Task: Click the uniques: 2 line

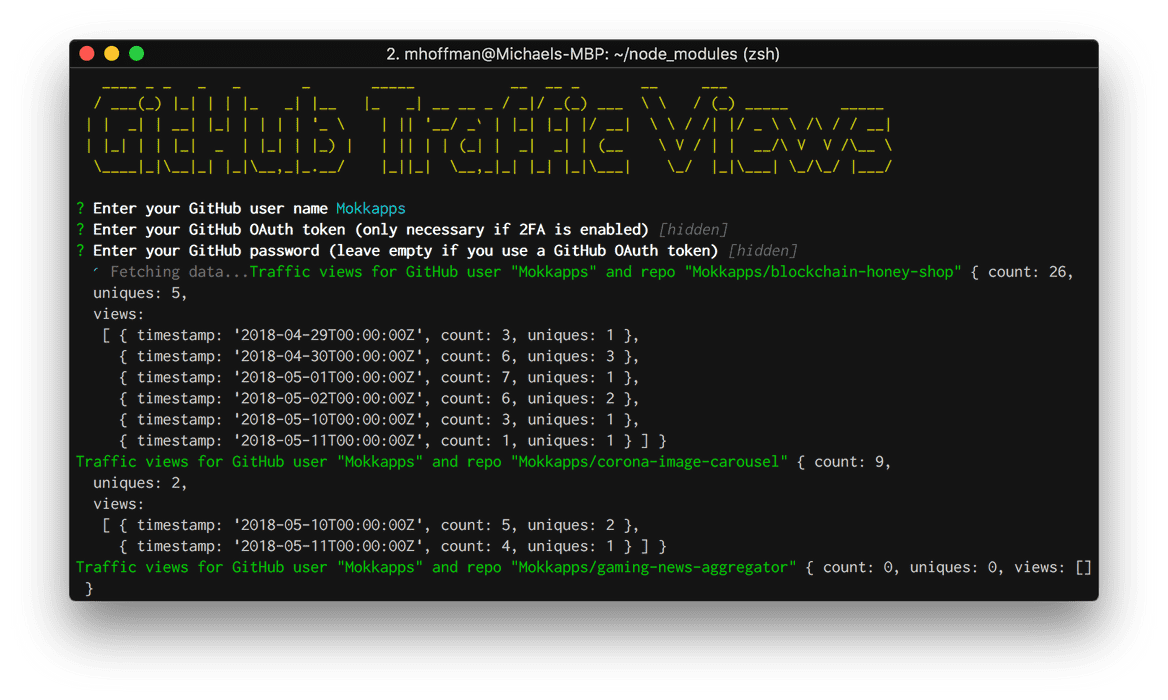Action: tap(139, 483)
